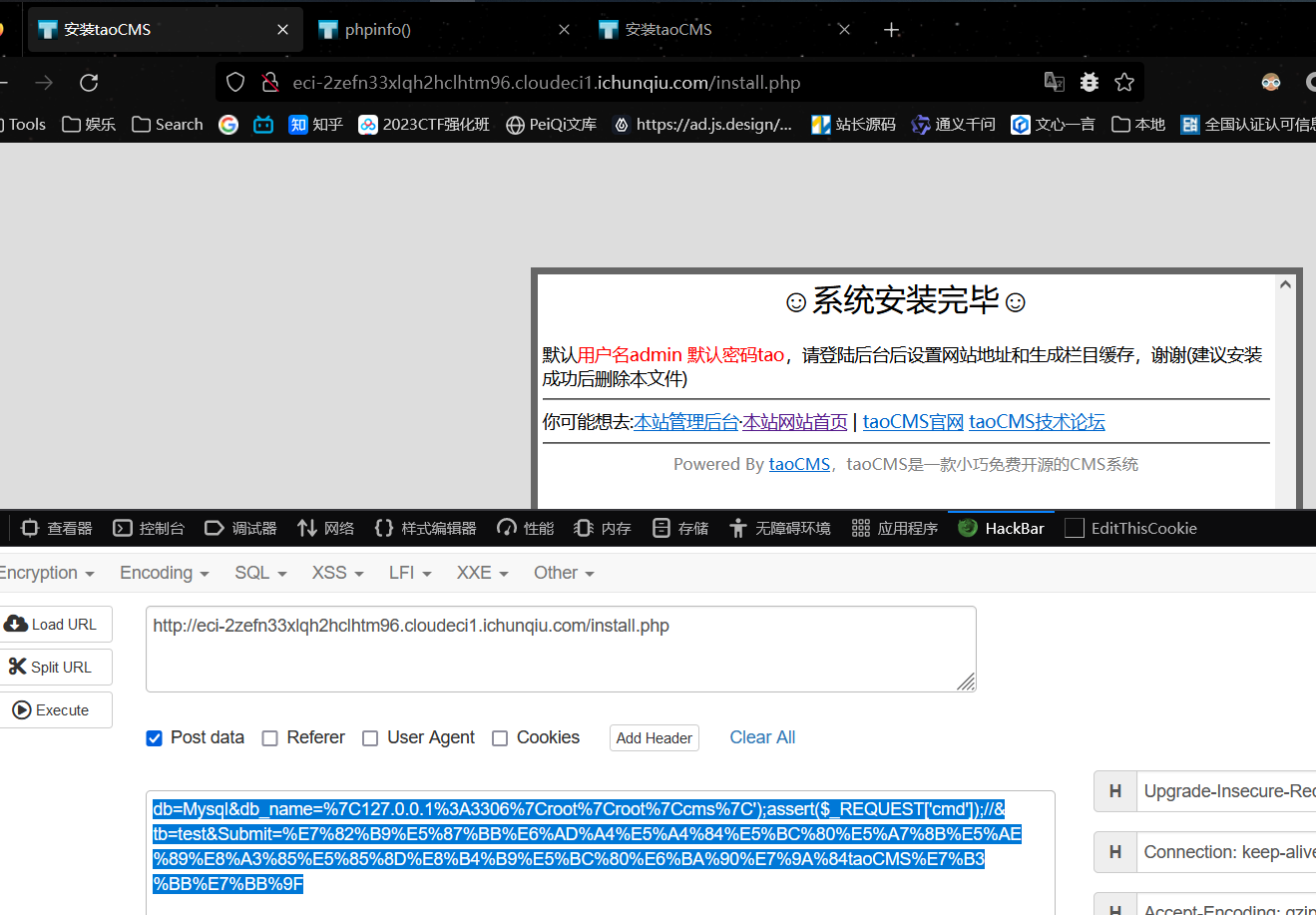
Task: Uncheck the Post data checkbox
Action: (x=155, y=738)
